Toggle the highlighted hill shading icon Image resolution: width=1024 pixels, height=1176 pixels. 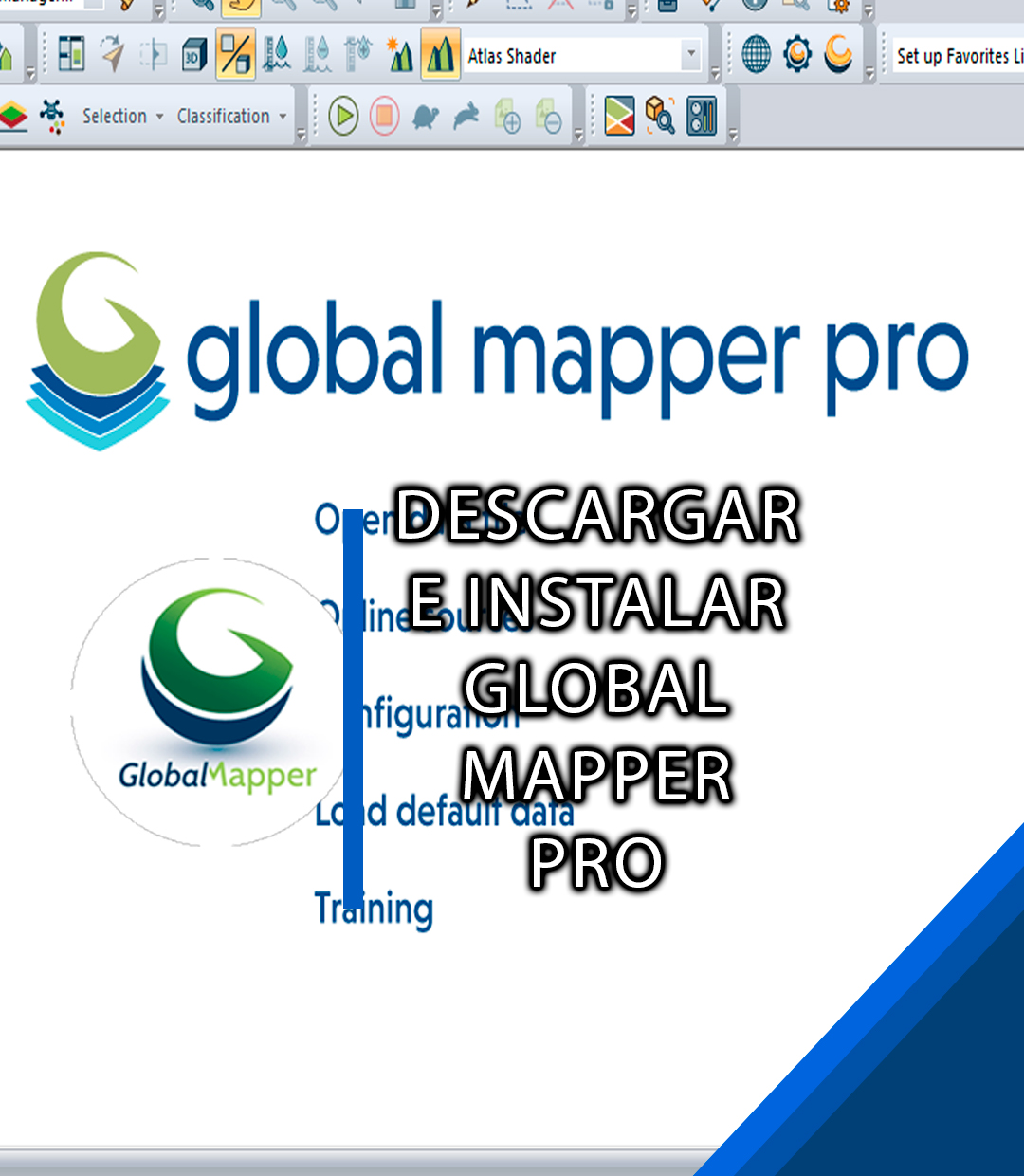tap(440, 54)
